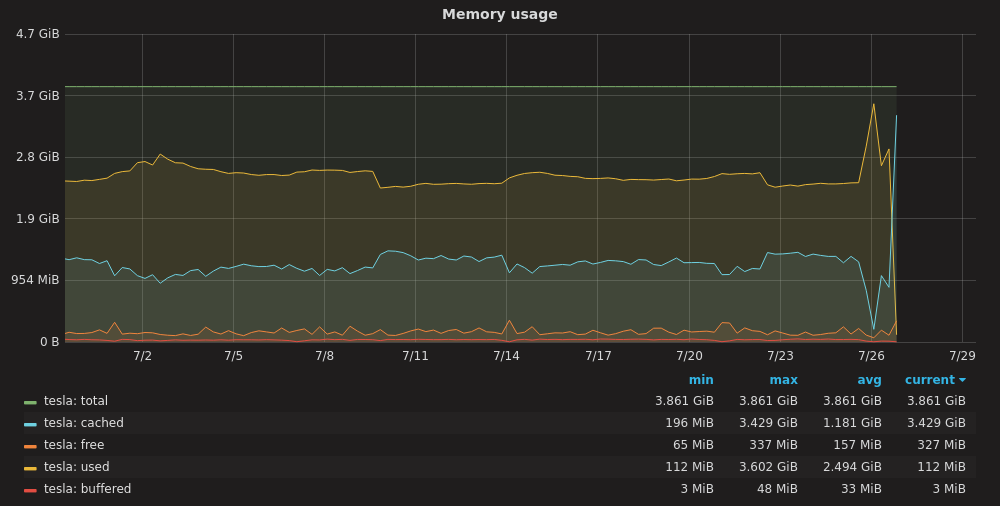
Task: Click the tesla: buffered legend label
Action: (87, 489)
